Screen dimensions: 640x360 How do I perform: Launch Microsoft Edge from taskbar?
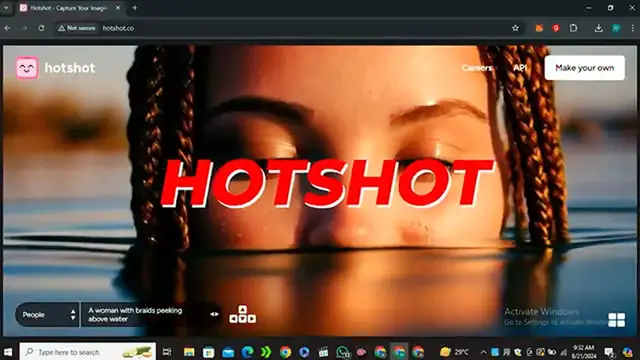point(247,352)
